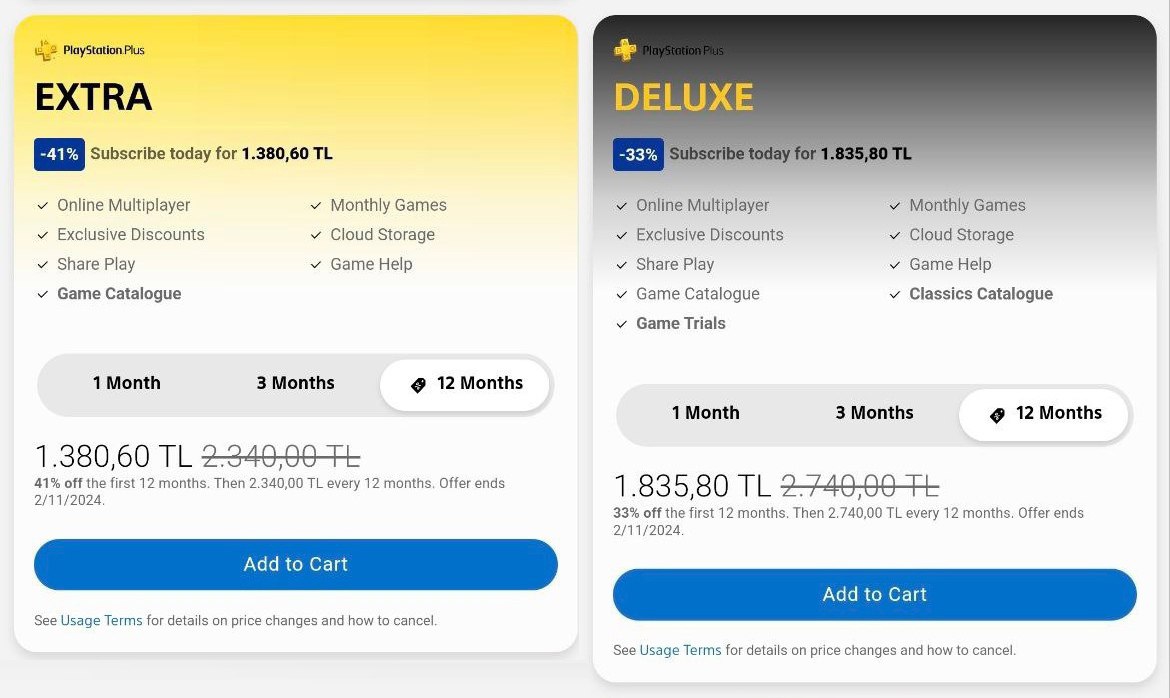1170x698 pixels.
Task: Select 1 Month duration for Extra plan
Action: [126, 383]
